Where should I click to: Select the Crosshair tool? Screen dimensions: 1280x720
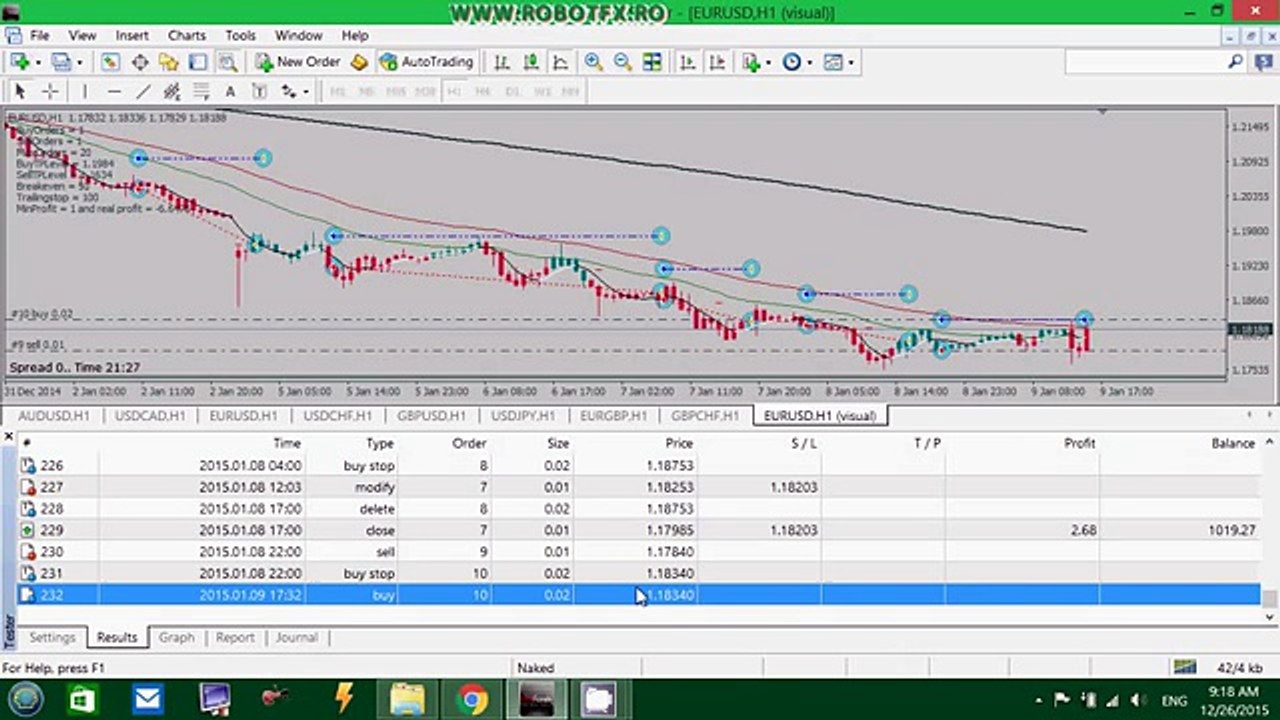49,91
